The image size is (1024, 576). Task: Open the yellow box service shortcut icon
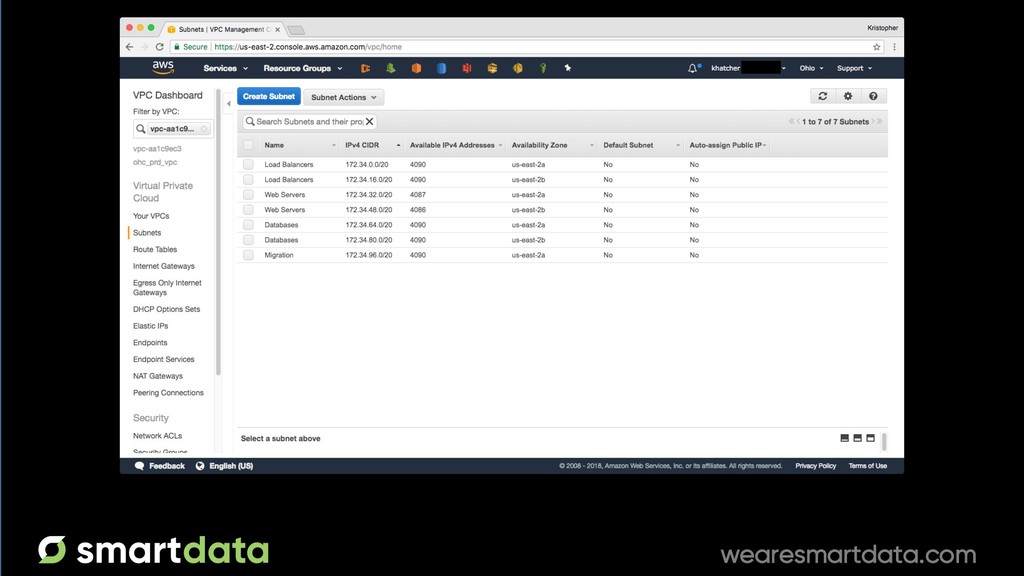(x=492, y=68)
